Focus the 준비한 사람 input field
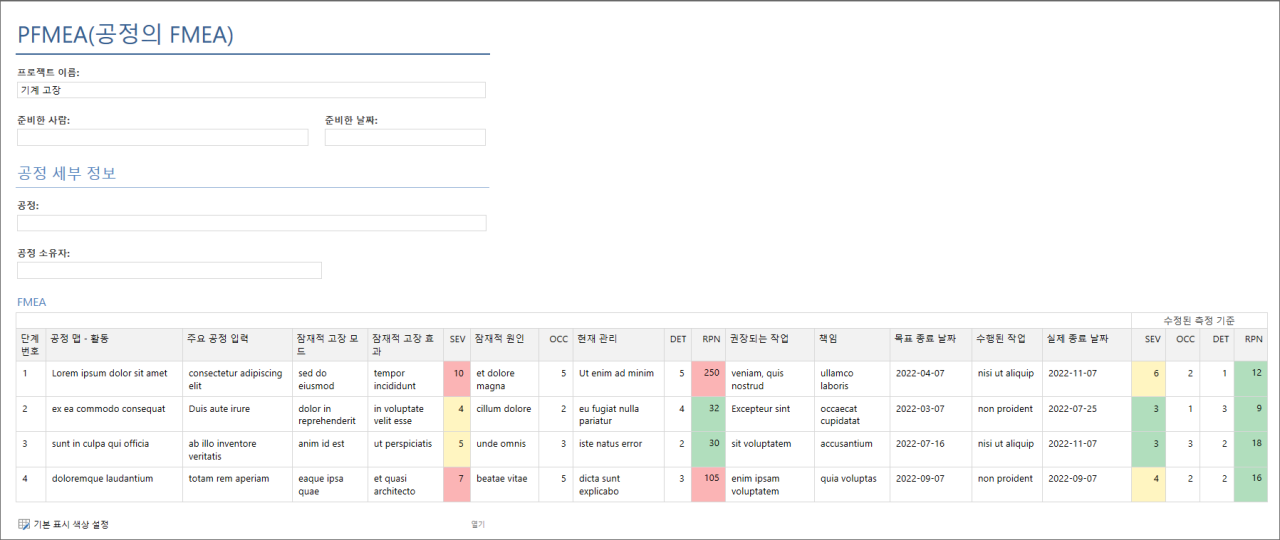1280x540 pixels. coord(162,137)
